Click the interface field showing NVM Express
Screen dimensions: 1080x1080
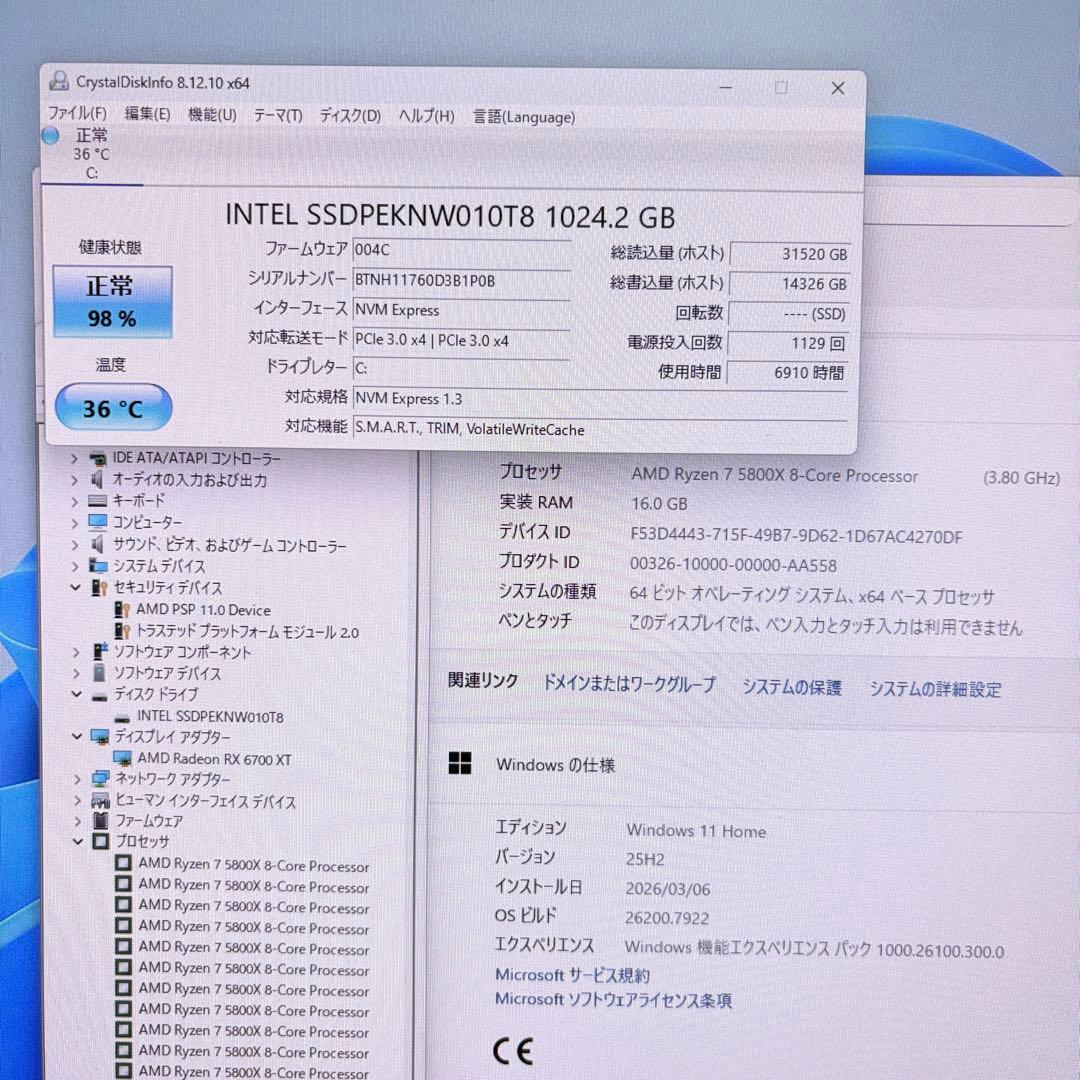pyautogui.click(x=461, y=310)
